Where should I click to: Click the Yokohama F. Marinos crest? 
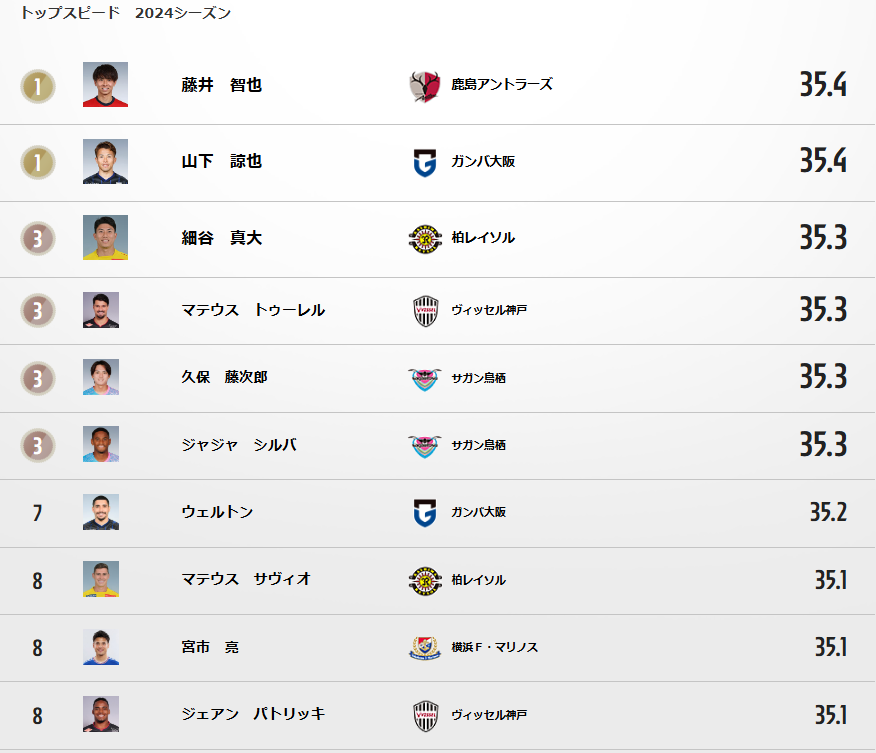pyautogui.click(x=425, y=648)
